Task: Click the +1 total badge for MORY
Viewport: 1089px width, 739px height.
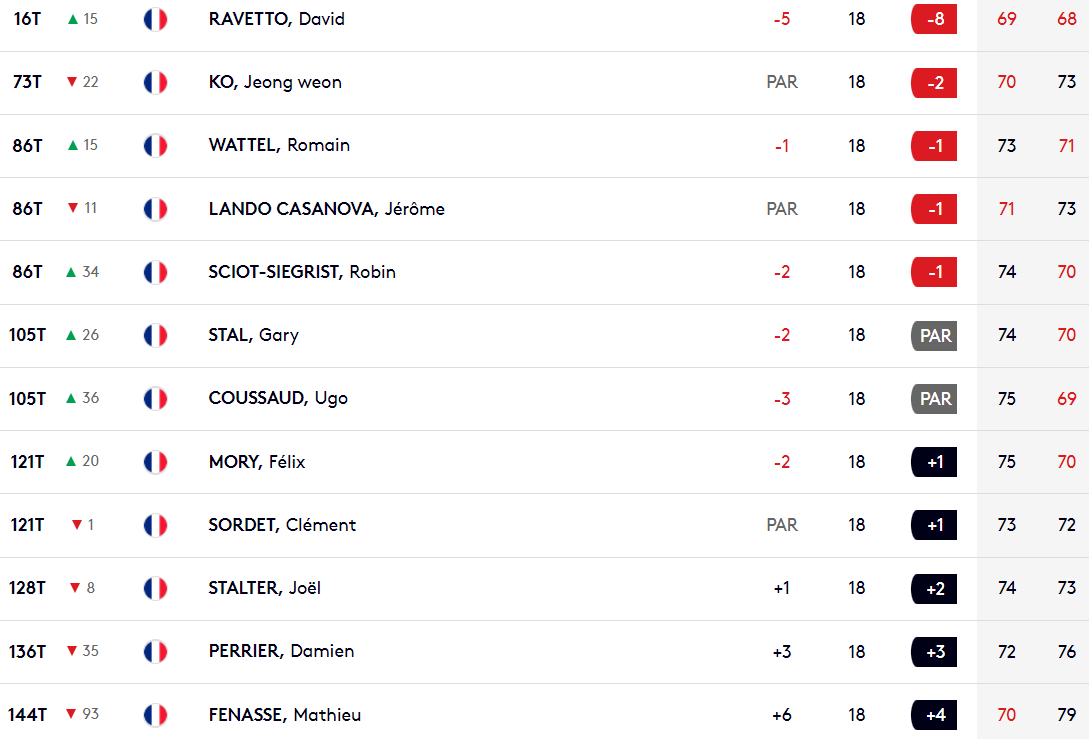Action: (934, 462)
